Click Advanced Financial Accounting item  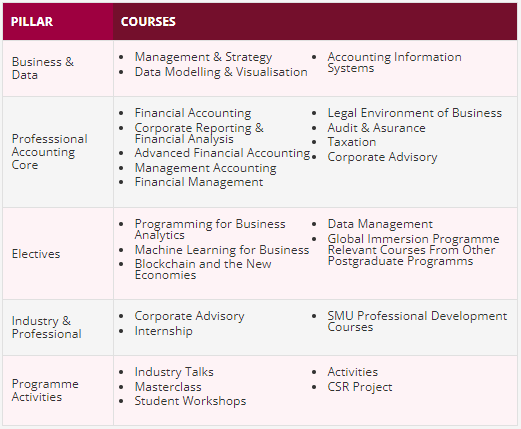tap(222, 153)
